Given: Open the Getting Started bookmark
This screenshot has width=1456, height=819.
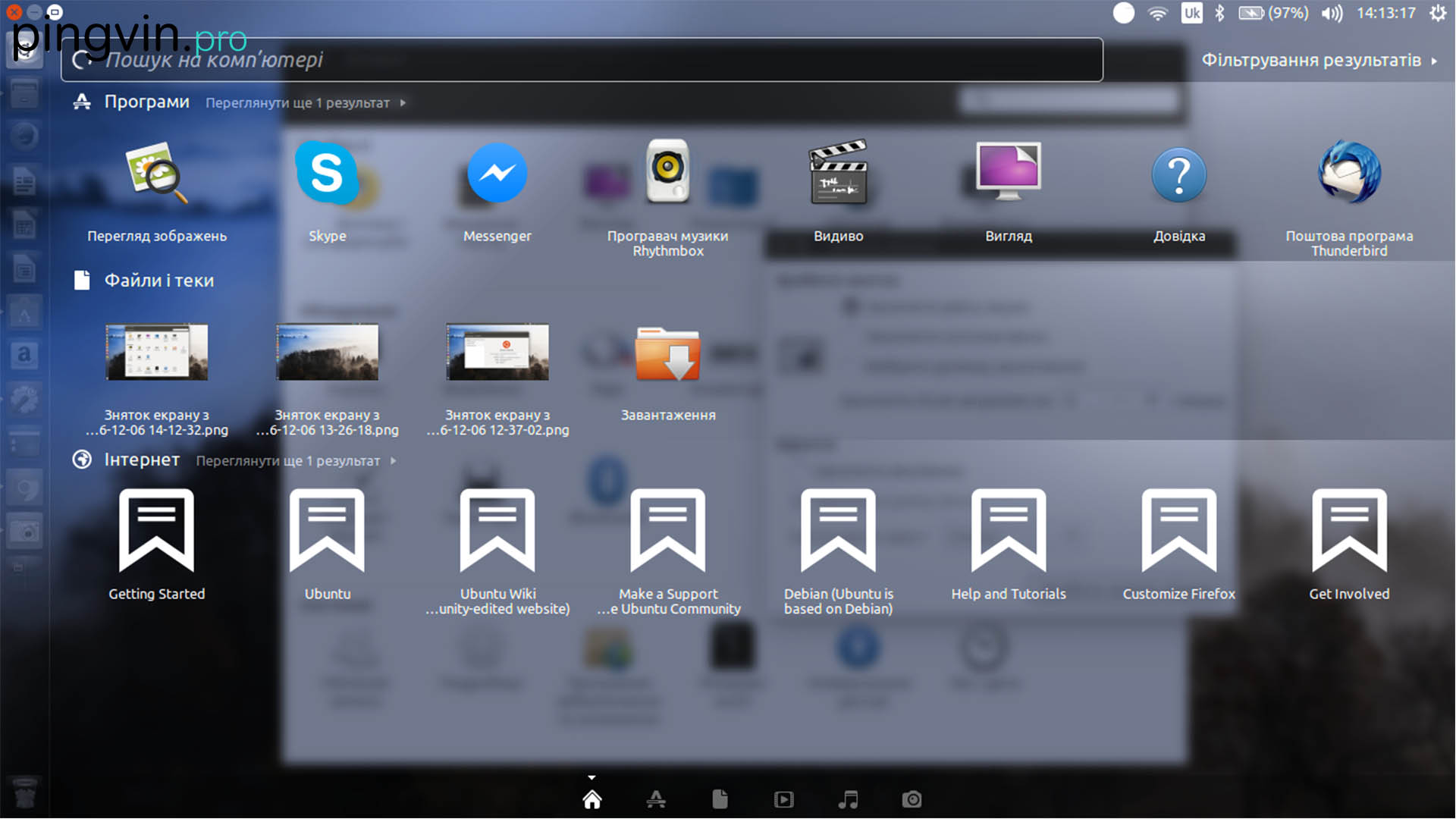Looking at the screenshot, I should [157, 531].
